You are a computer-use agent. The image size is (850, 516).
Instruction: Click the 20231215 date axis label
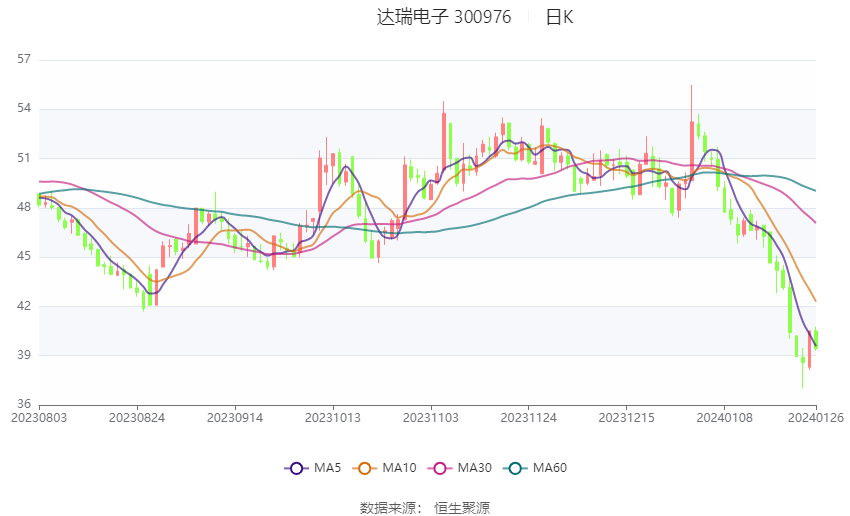(627, 418)
